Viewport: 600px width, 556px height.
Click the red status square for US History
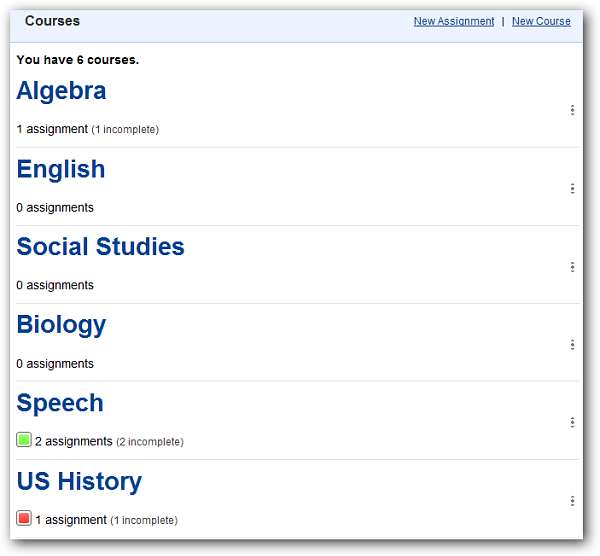coord(24,518)
